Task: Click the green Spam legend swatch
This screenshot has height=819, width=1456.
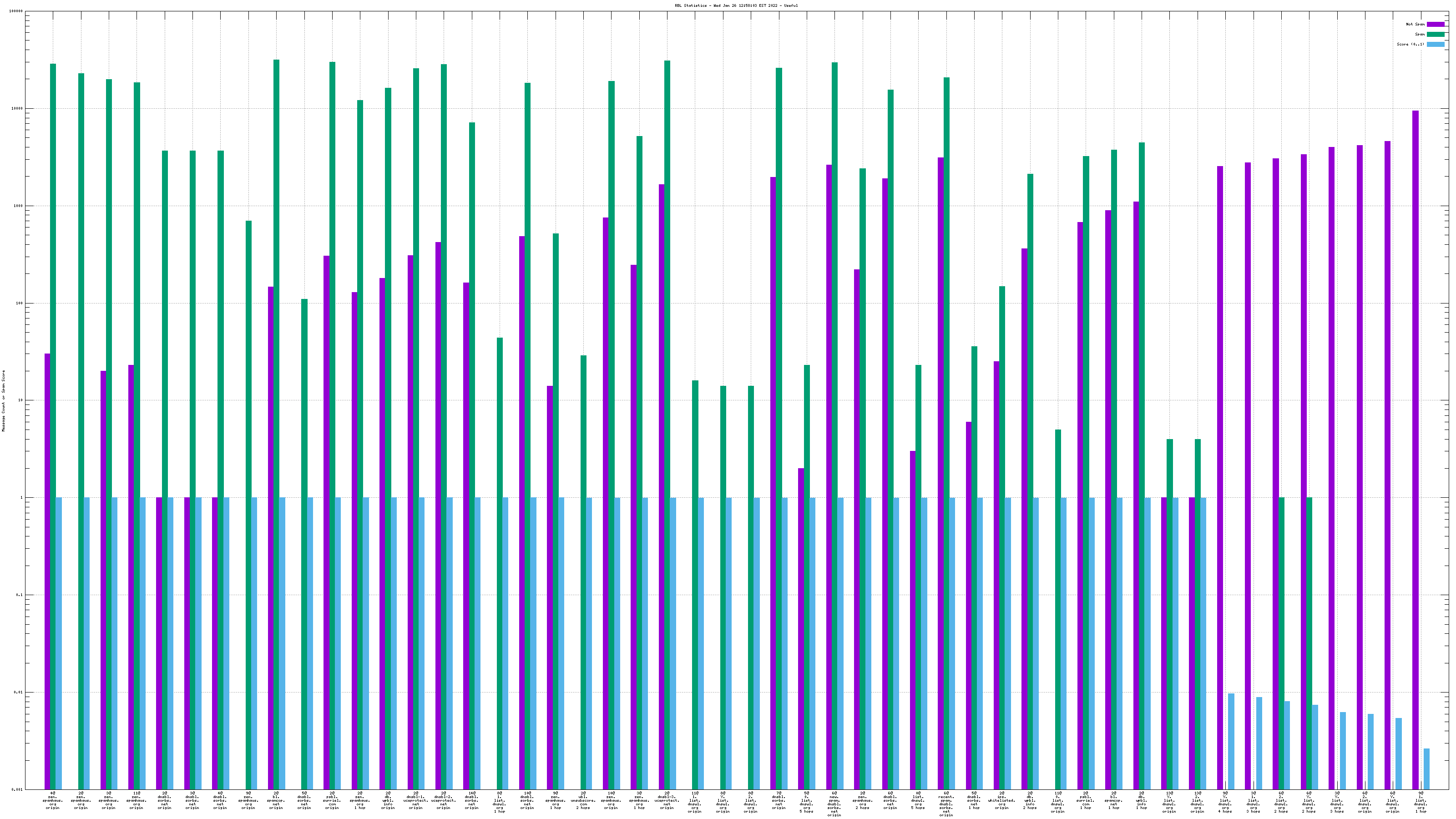Action: coord(1435,35)
